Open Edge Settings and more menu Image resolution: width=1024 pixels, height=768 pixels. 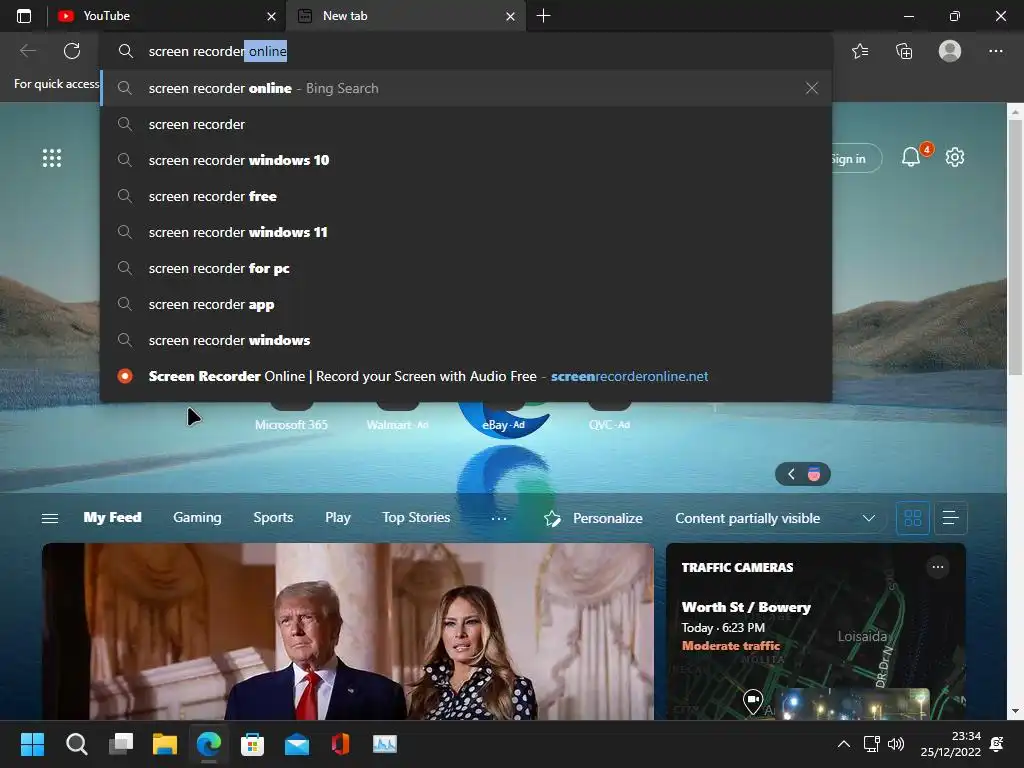[995, 51]
